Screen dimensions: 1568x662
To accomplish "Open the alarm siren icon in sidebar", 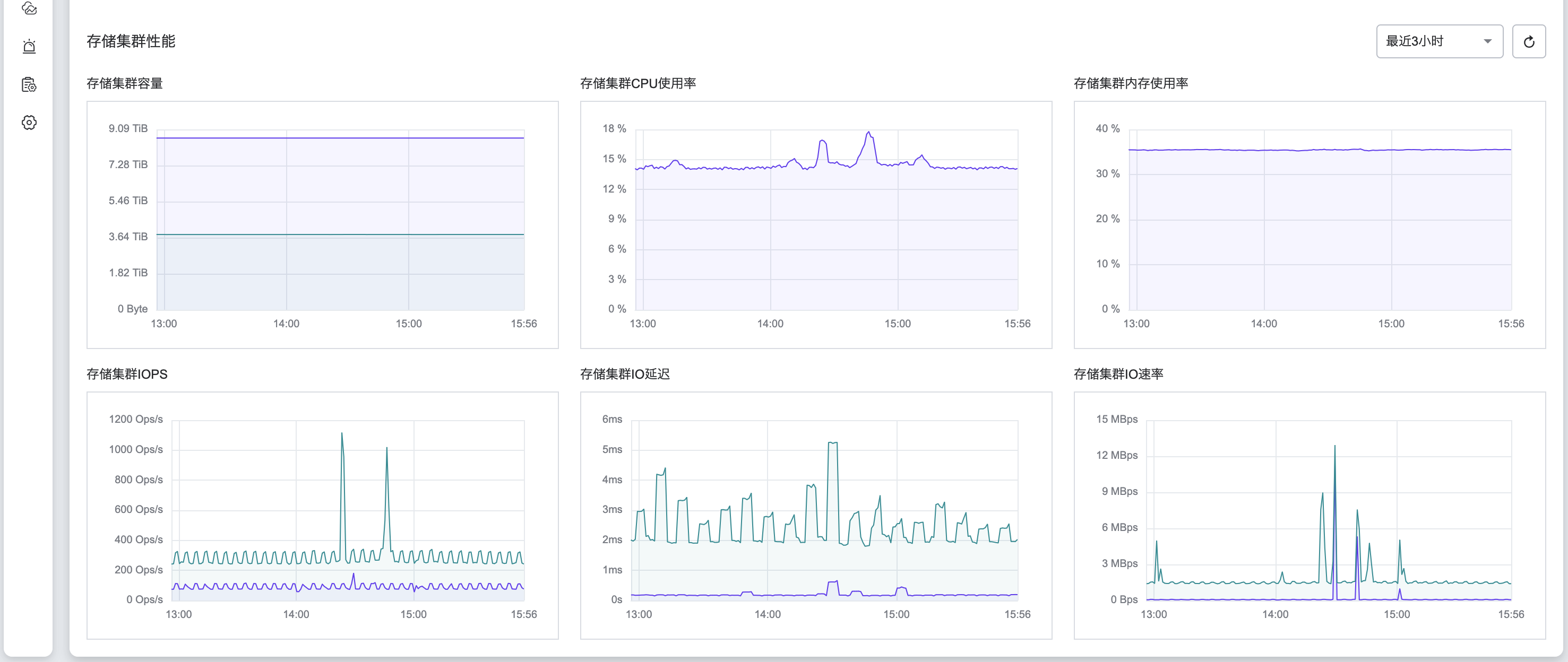I will [x=29, y=47].
